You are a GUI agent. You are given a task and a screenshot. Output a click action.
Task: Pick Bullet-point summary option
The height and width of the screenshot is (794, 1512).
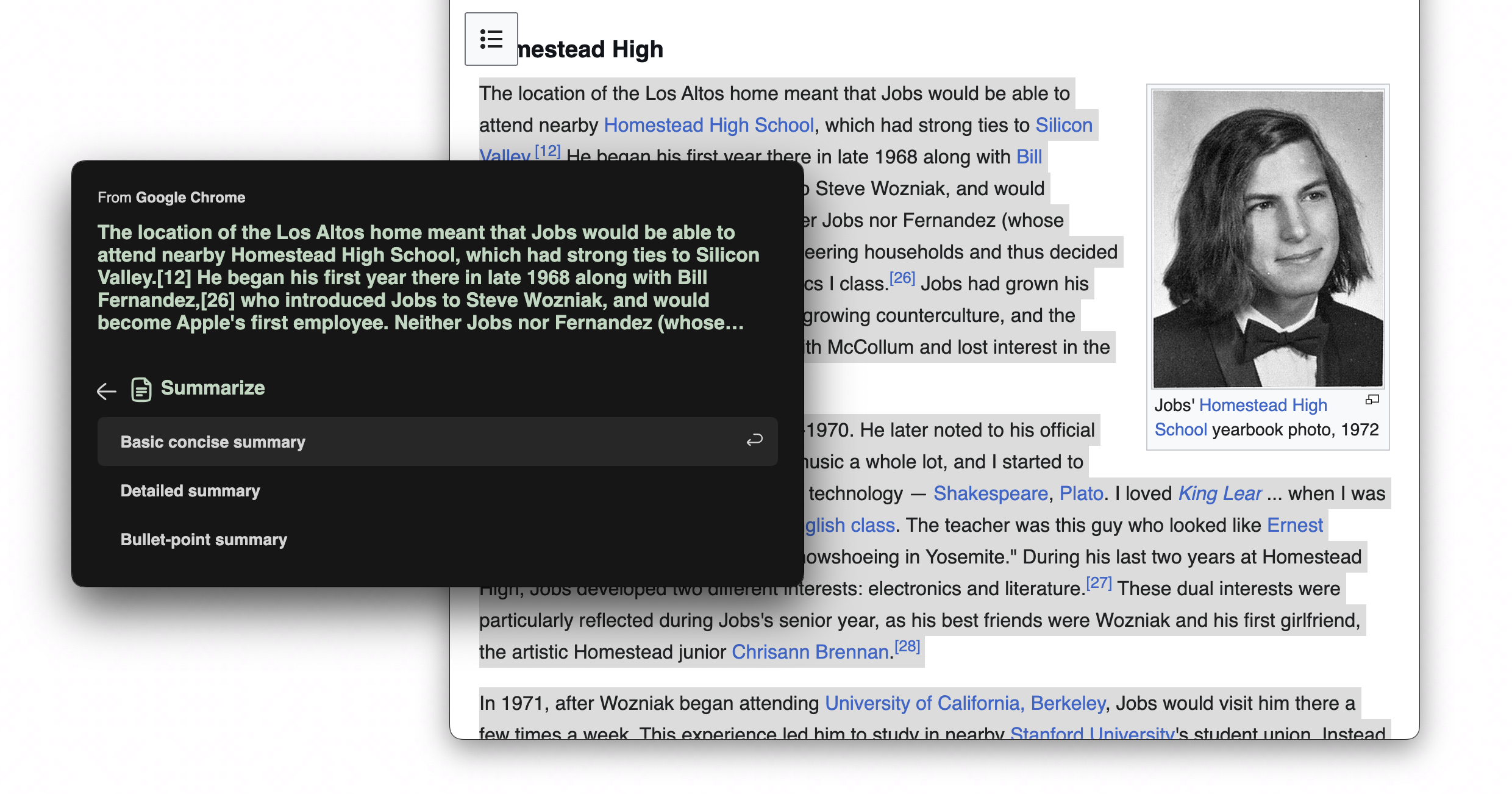437,539
